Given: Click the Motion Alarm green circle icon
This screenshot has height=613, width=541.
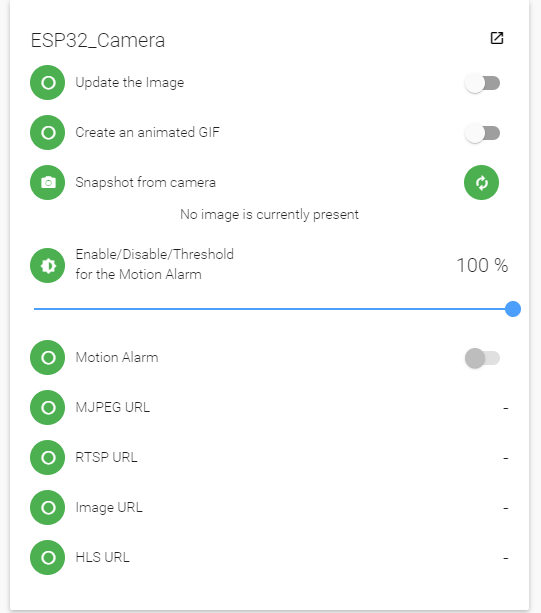Looking at the screenshot, I should 48,357.
